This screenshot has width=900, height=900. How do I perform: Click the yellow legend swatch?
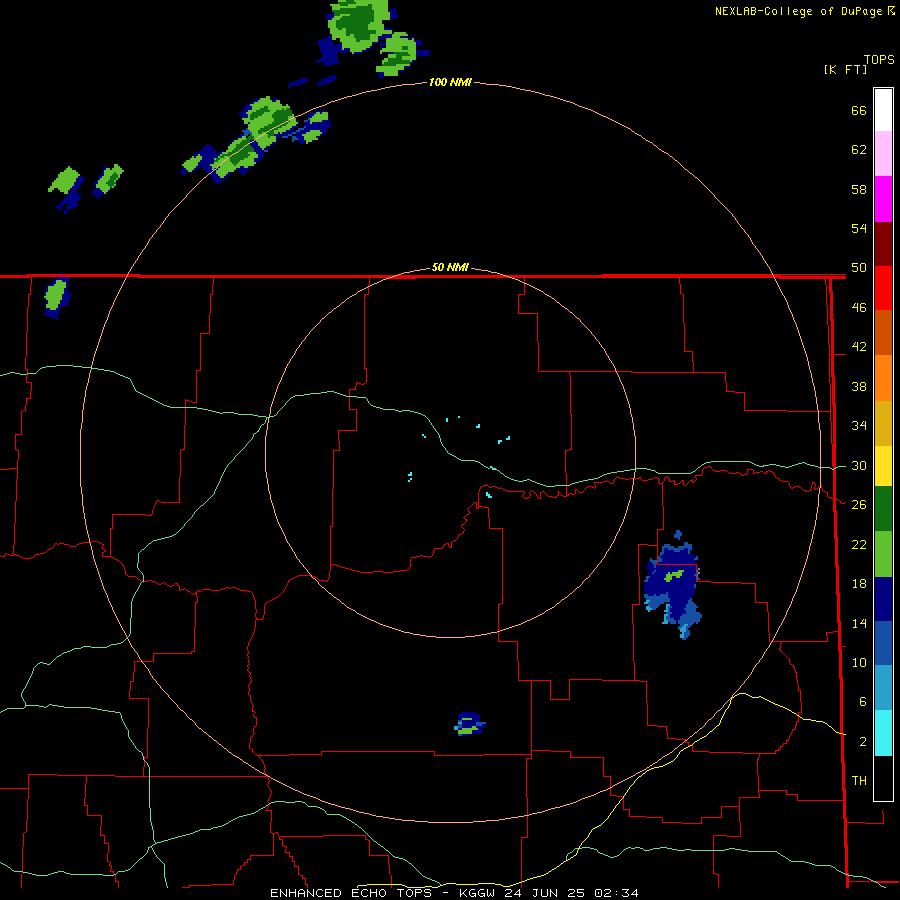[883, 466]
